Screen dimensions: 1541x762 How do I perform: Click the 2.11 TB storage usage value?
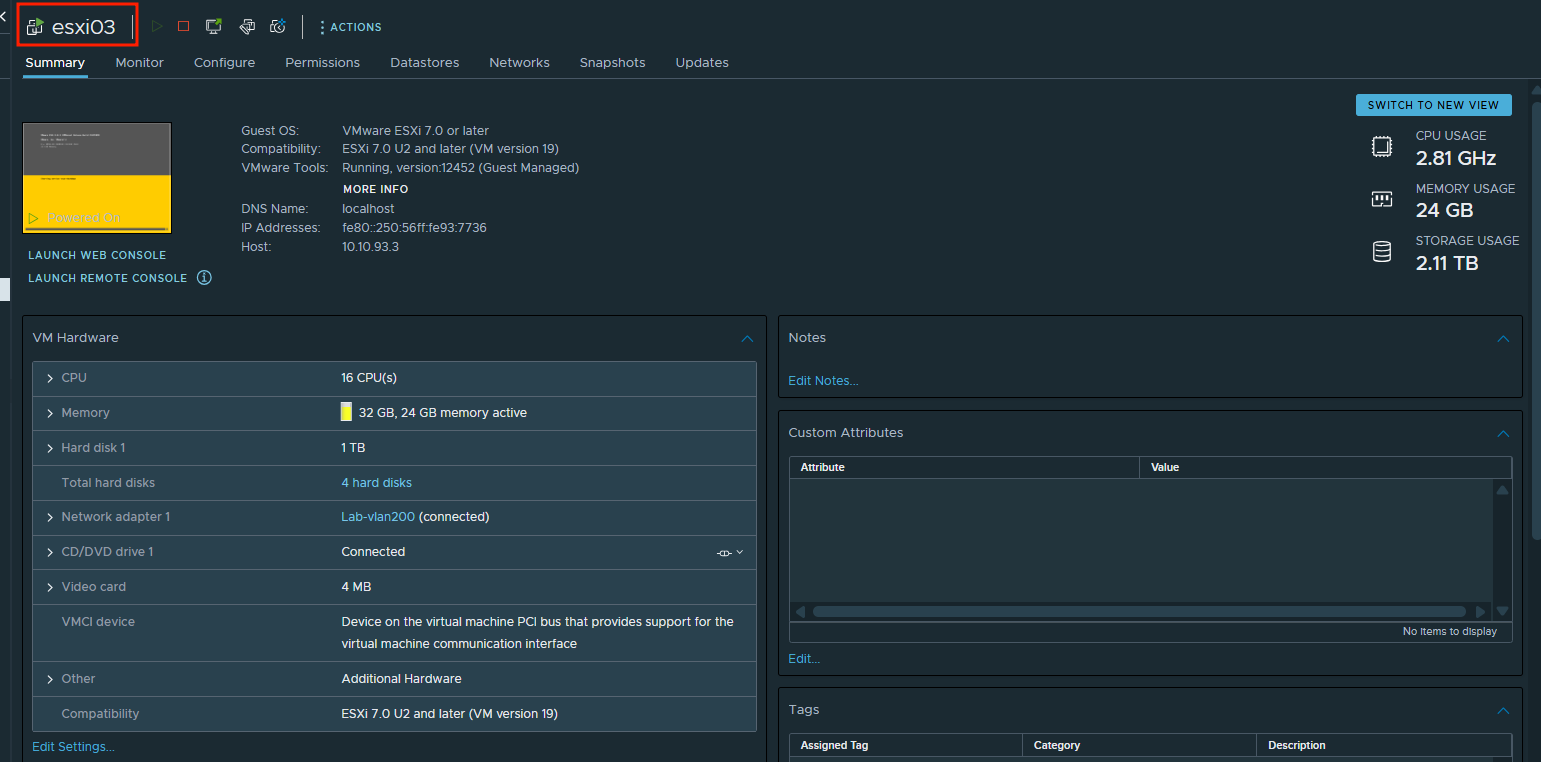click(x=1446, y=263)
